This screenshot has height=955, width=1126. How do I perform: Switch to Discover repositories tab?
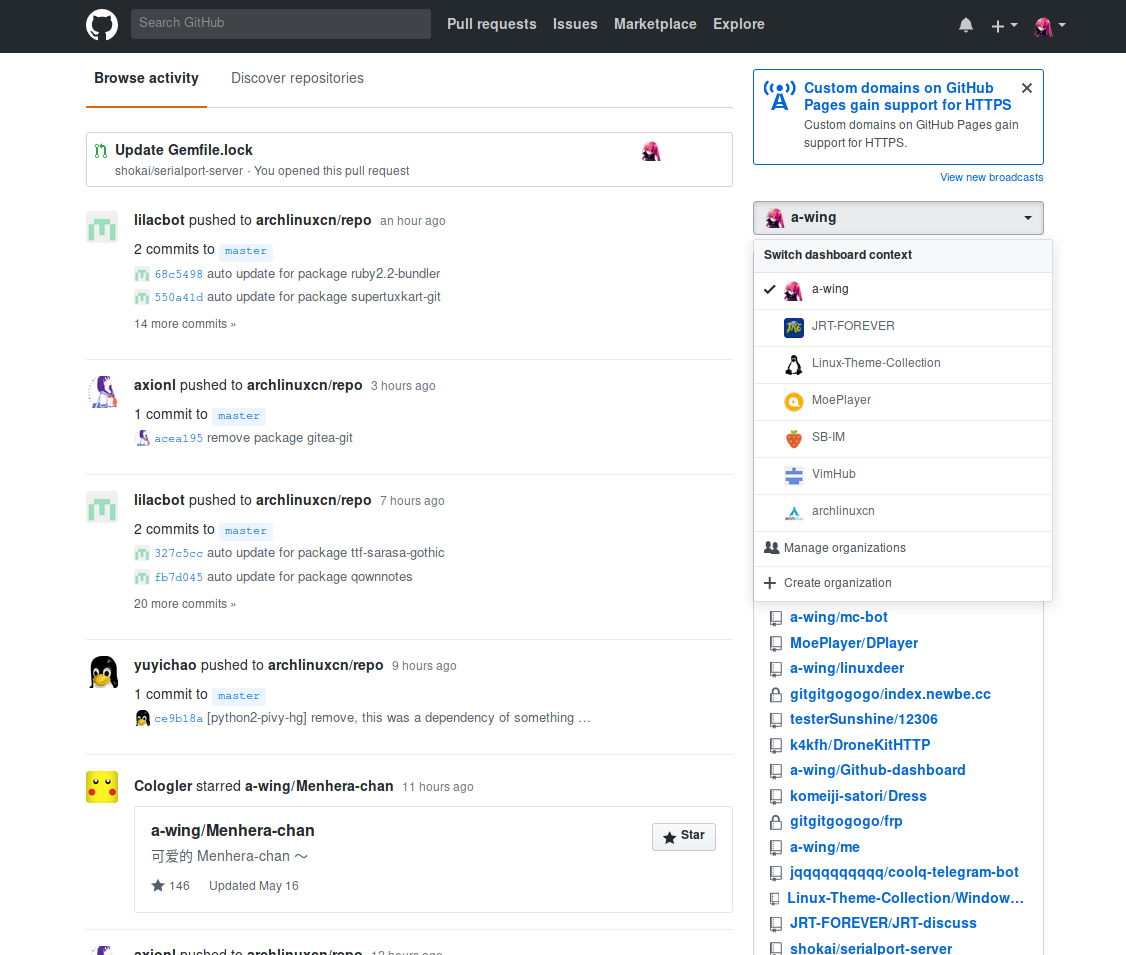(297, 78)
